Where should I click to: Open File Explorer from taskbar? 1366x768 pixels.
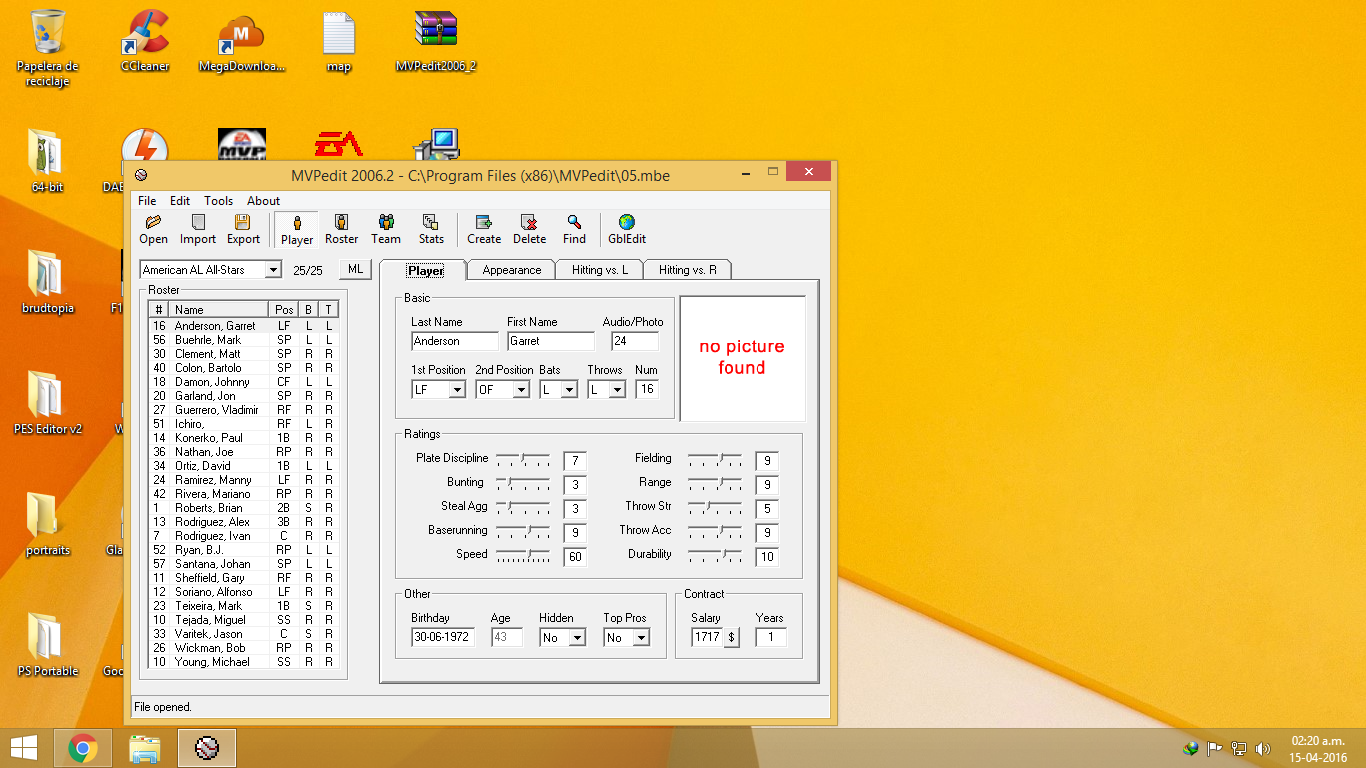coord(145,747)
